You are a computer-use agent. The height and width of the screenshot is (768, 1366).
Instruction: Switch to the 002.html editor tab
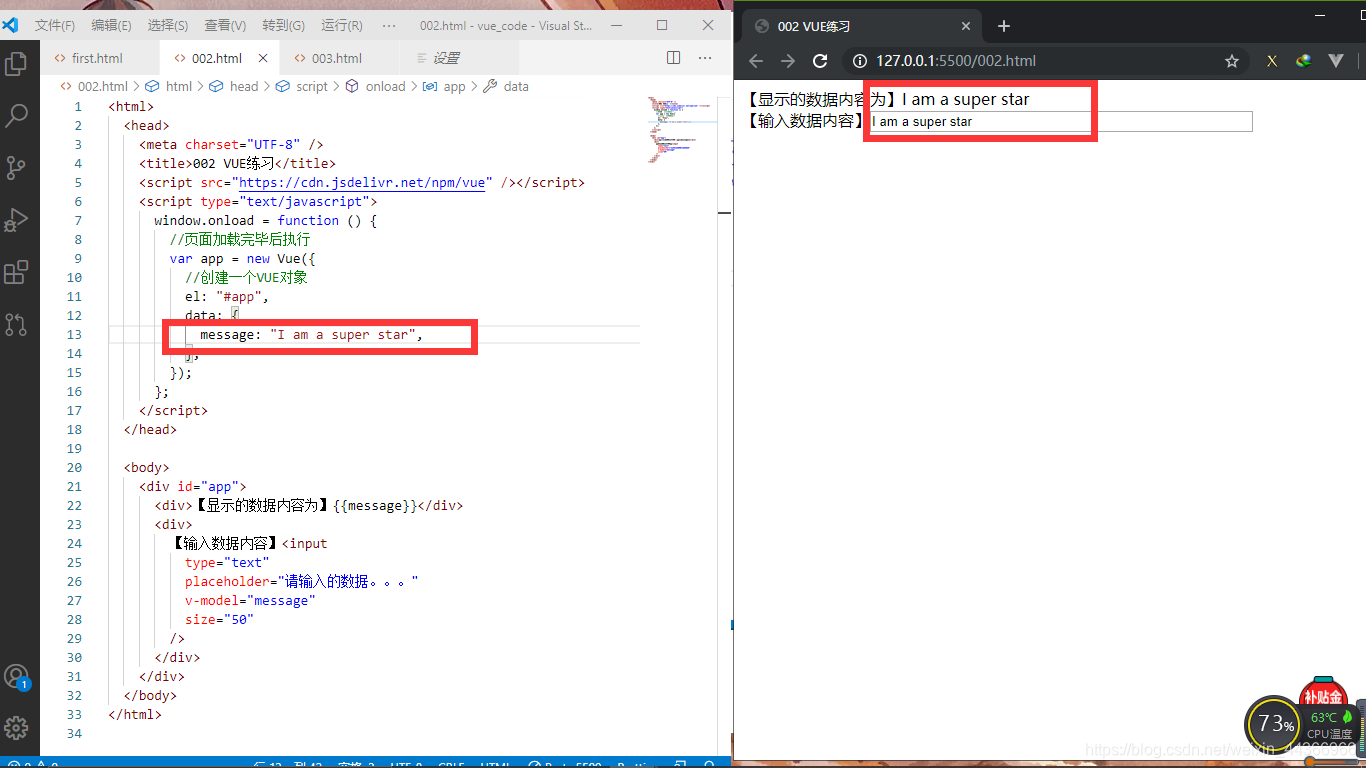click(217, 58)
